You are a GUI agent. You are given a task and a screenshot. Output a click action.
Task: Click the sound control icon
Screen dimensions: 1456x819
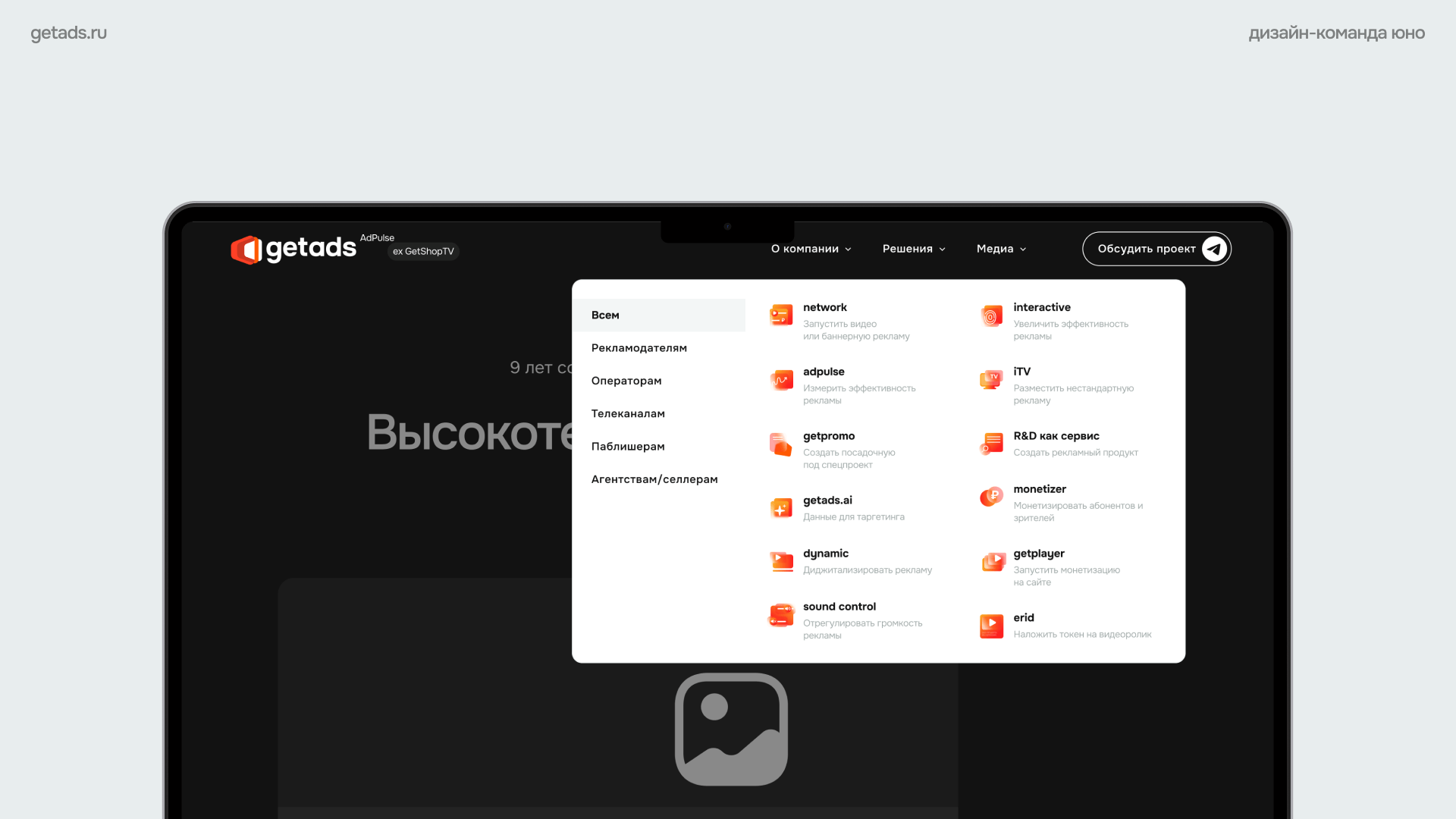781,615
